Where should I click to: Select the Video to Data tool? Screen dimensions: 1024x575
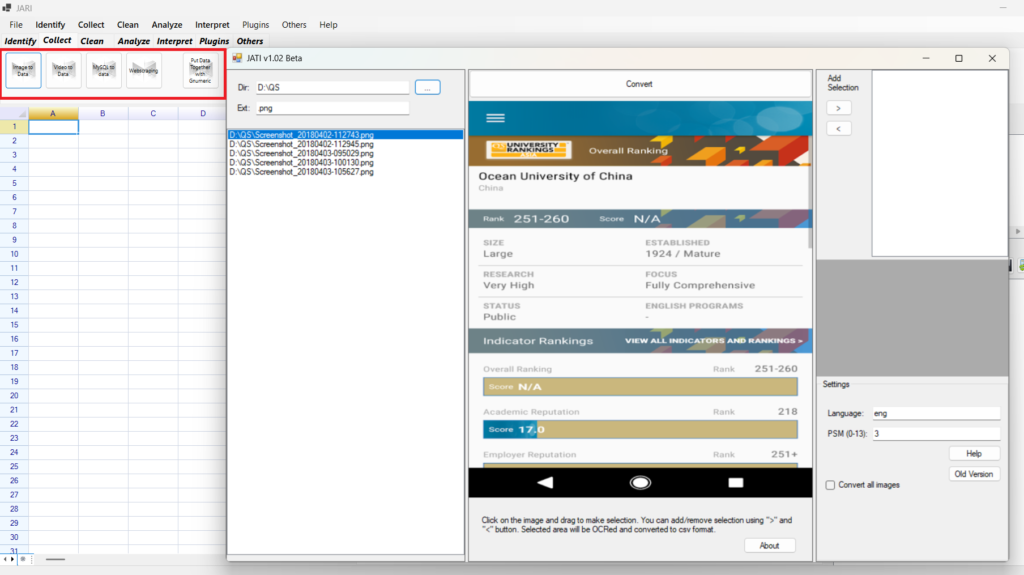[63, 70]
